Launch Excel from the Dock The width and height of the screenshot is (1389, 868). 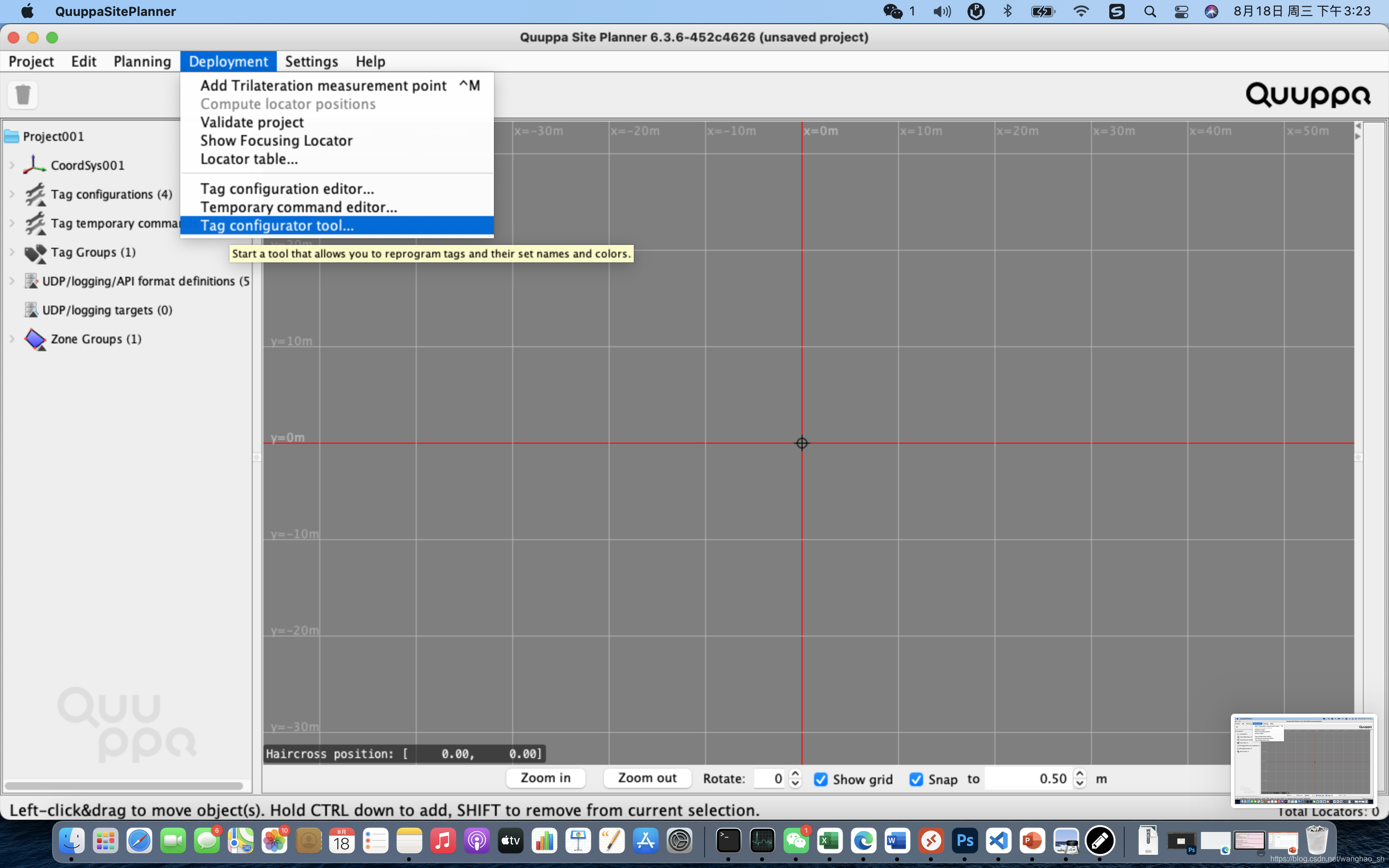pyautogui.click(x=830, y=841)
